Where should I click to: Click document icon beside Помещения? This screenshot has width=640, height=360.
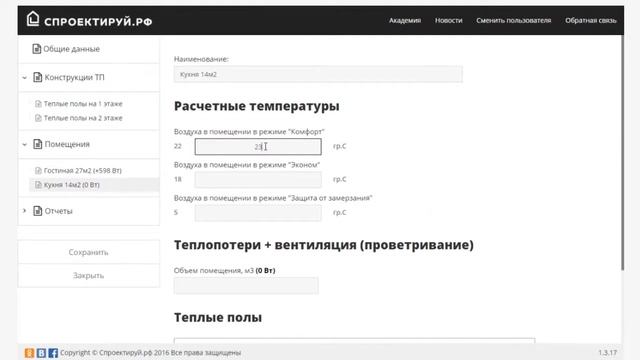coord(38,144)
